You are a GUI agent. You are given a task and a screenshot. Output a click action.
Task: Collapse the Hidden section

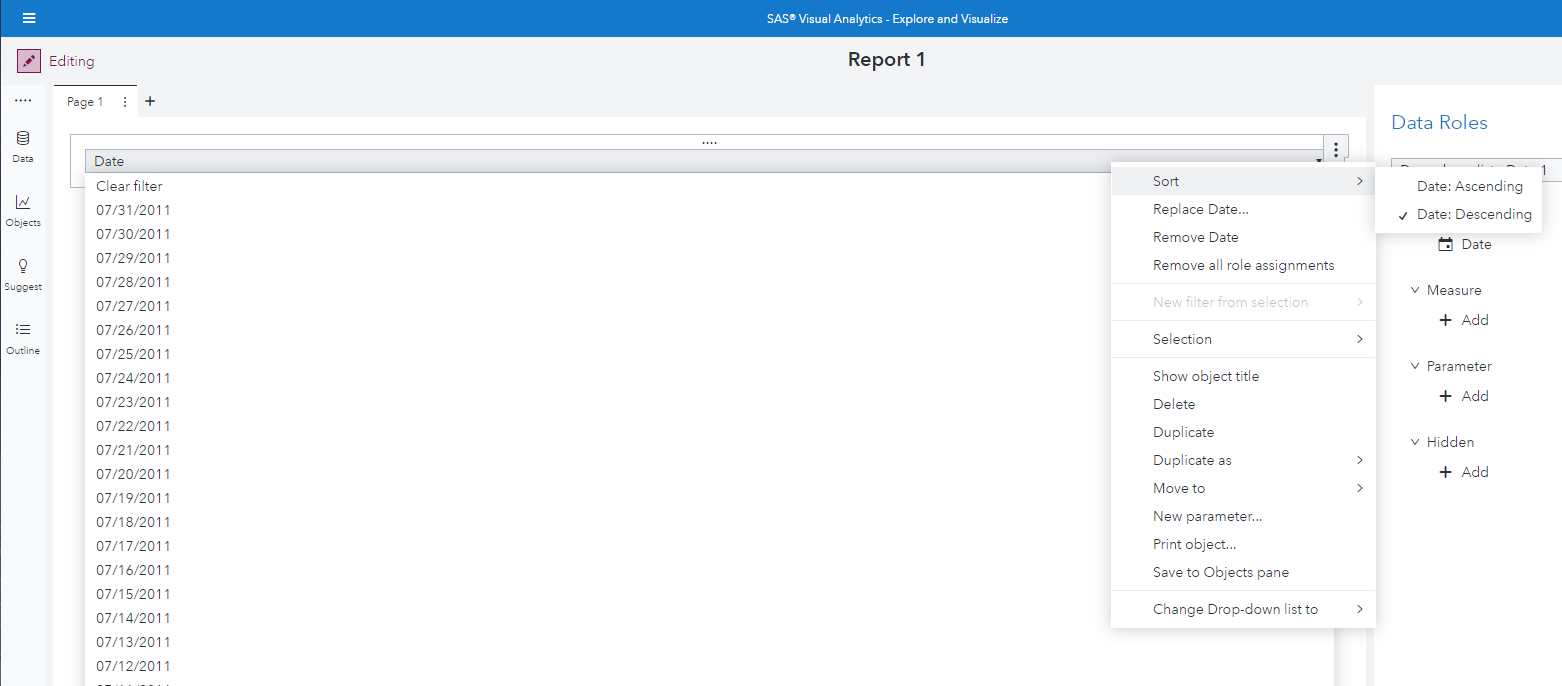pos(1414,441)
